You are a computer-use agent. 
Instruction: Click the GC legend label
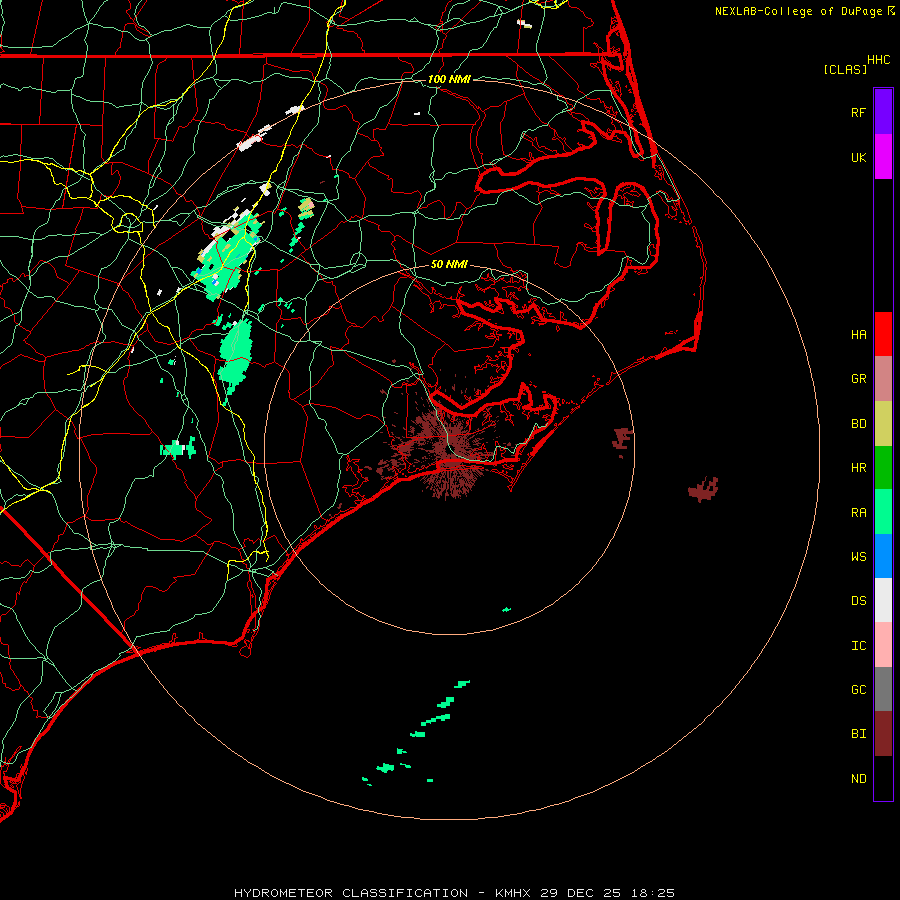click(858, 689)
